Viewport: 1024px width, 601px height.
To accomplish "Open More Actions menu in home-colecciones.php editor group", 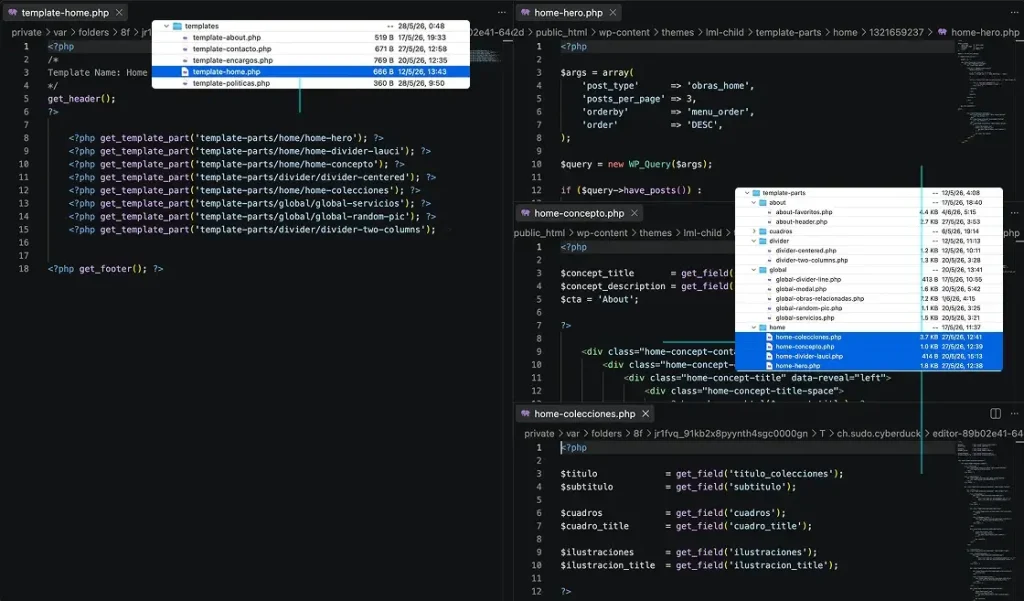I will tap(1014, 414).
